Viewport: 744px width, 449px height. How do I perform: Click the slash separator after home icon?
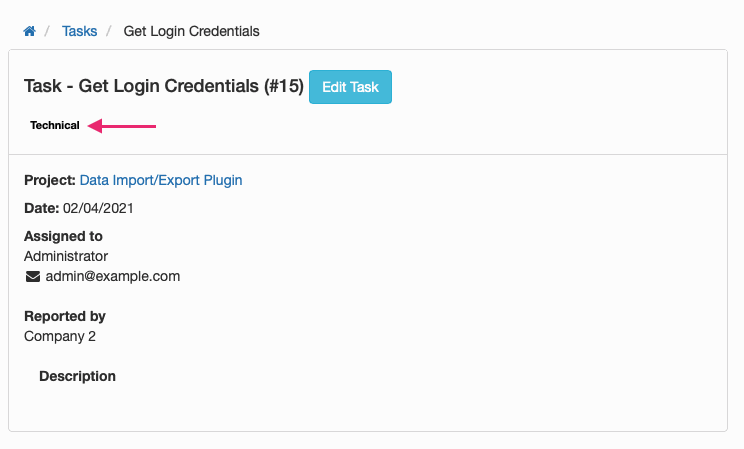[x=47, y=31]
